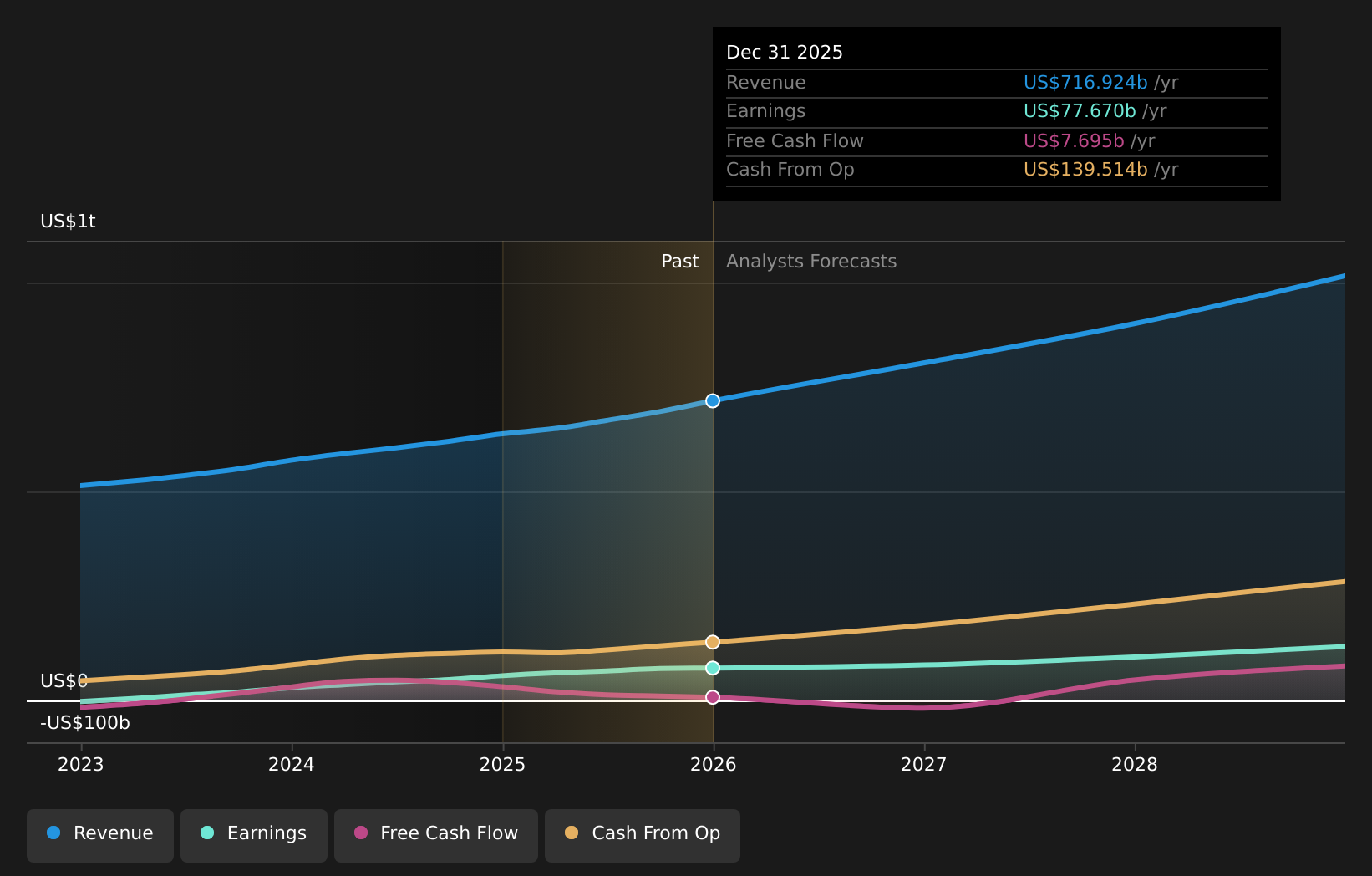Viewport: 1372px width, 876px height.
Task: Select the Free Cash Flow data marker
Action: click(713, 697)
